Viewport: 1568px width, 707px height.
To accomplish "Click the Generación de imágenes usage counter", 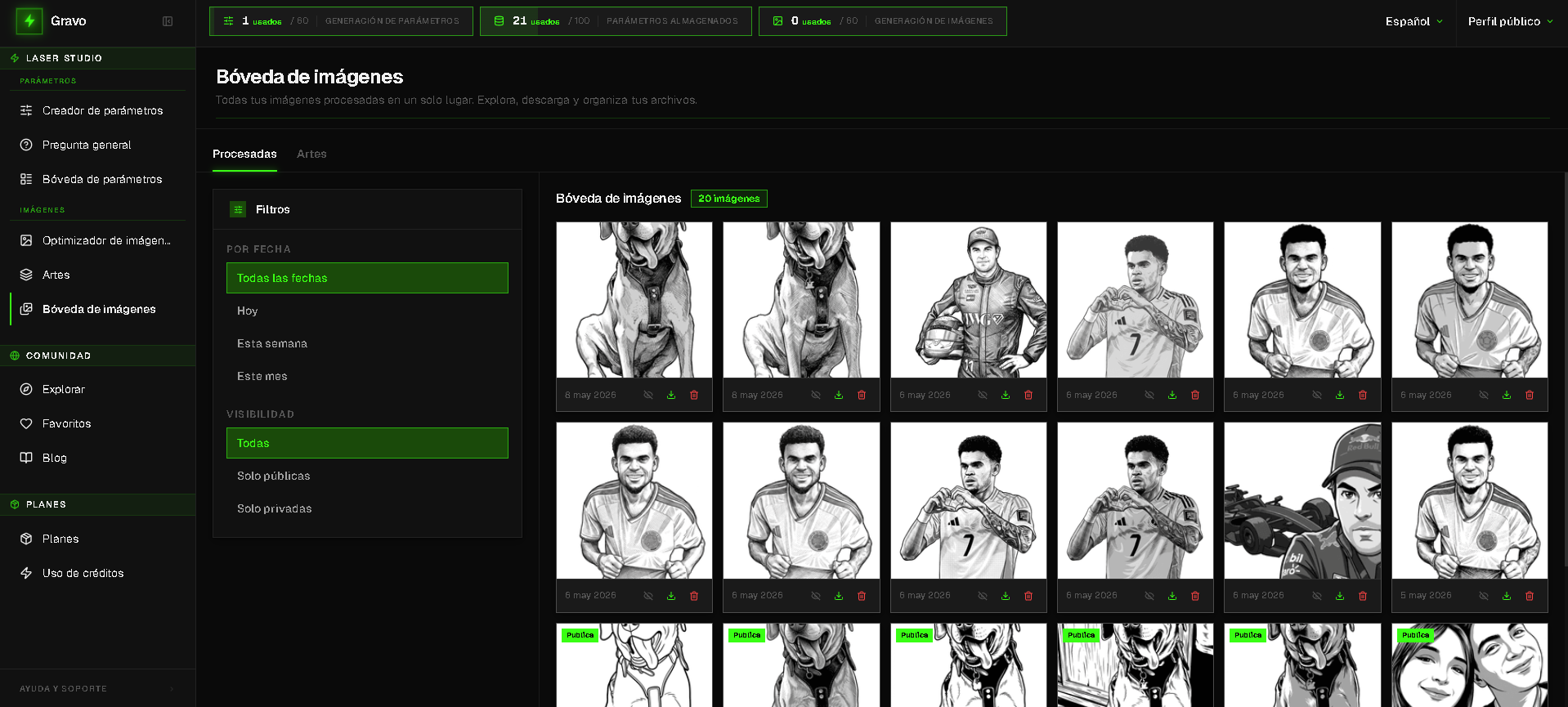I will click(x=883, y=21).
